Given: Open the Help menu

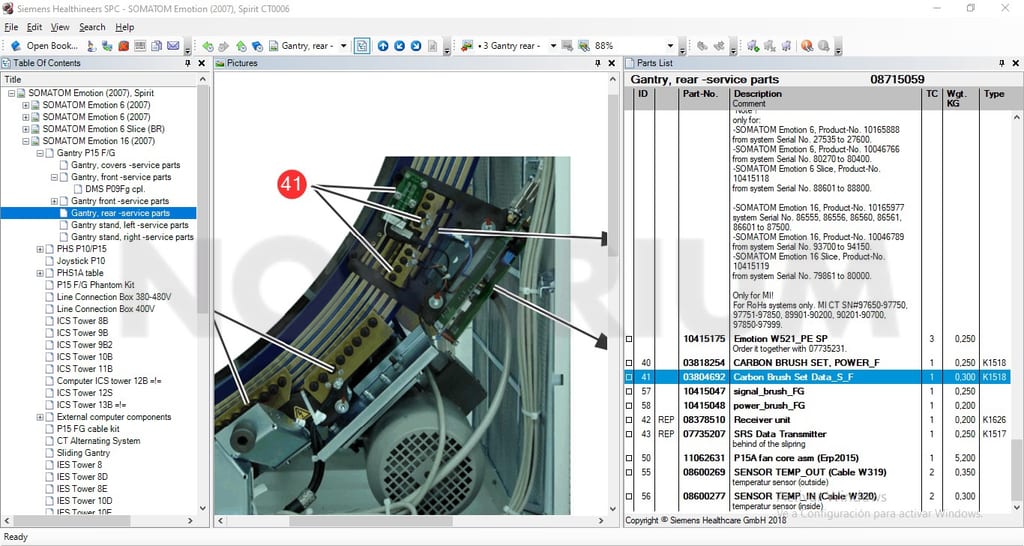Looking at the screenshot, I should 125,27.
